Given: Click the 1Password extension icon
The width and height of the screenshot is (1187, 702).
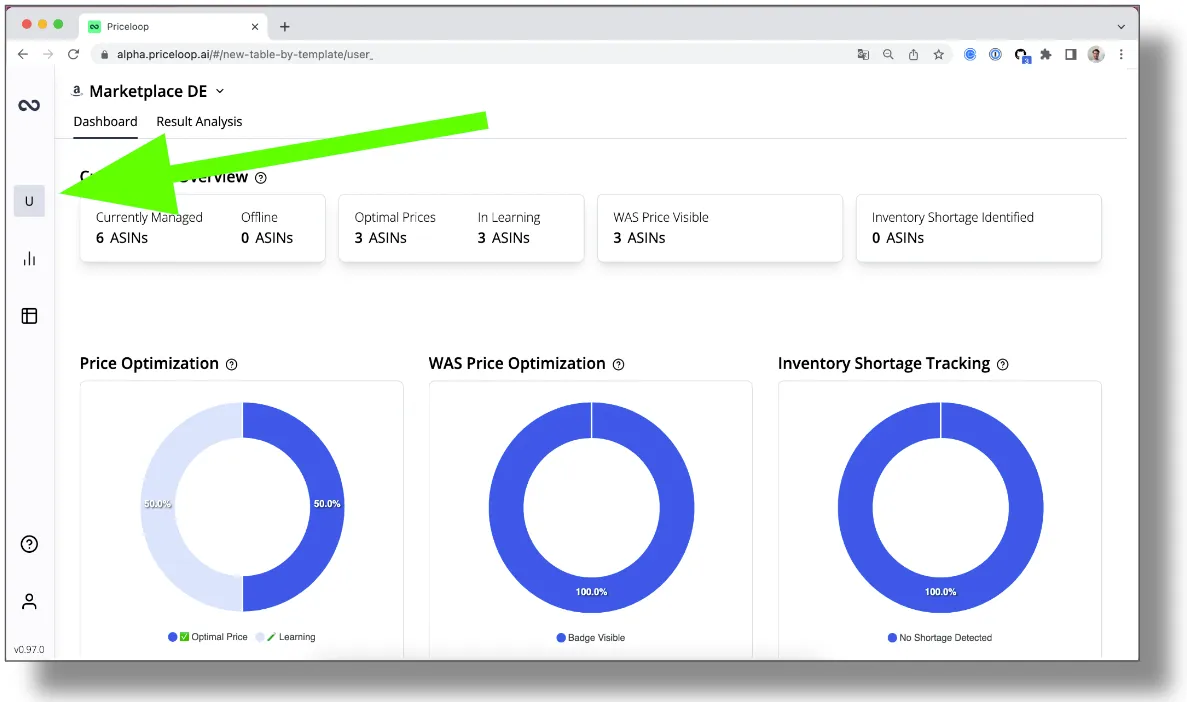Looking at the screenshot, I should coord(995,55).
